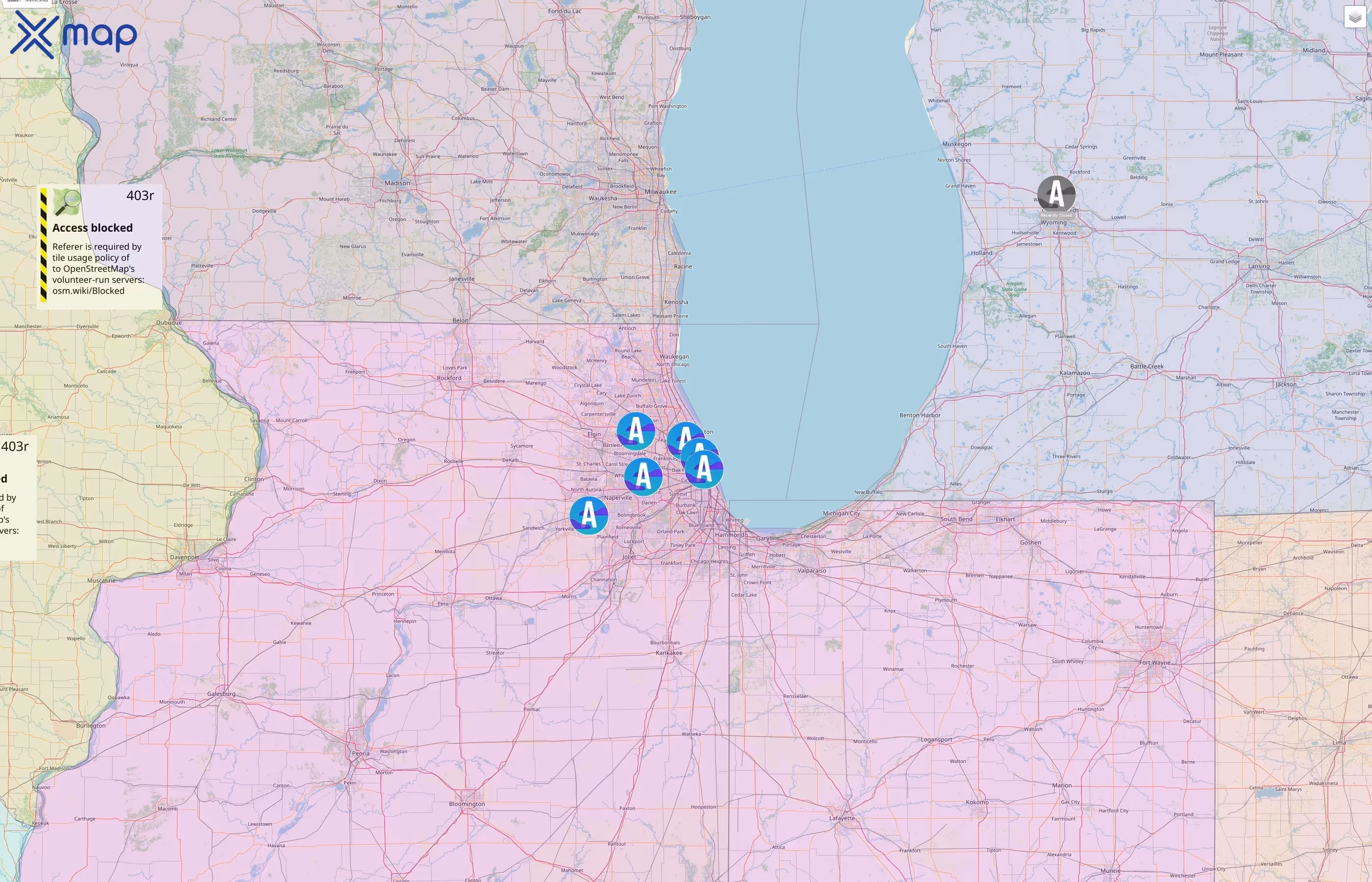
Task: Select the frontmost A marker in the lakeshore cluster
Action: click(704, 469)
